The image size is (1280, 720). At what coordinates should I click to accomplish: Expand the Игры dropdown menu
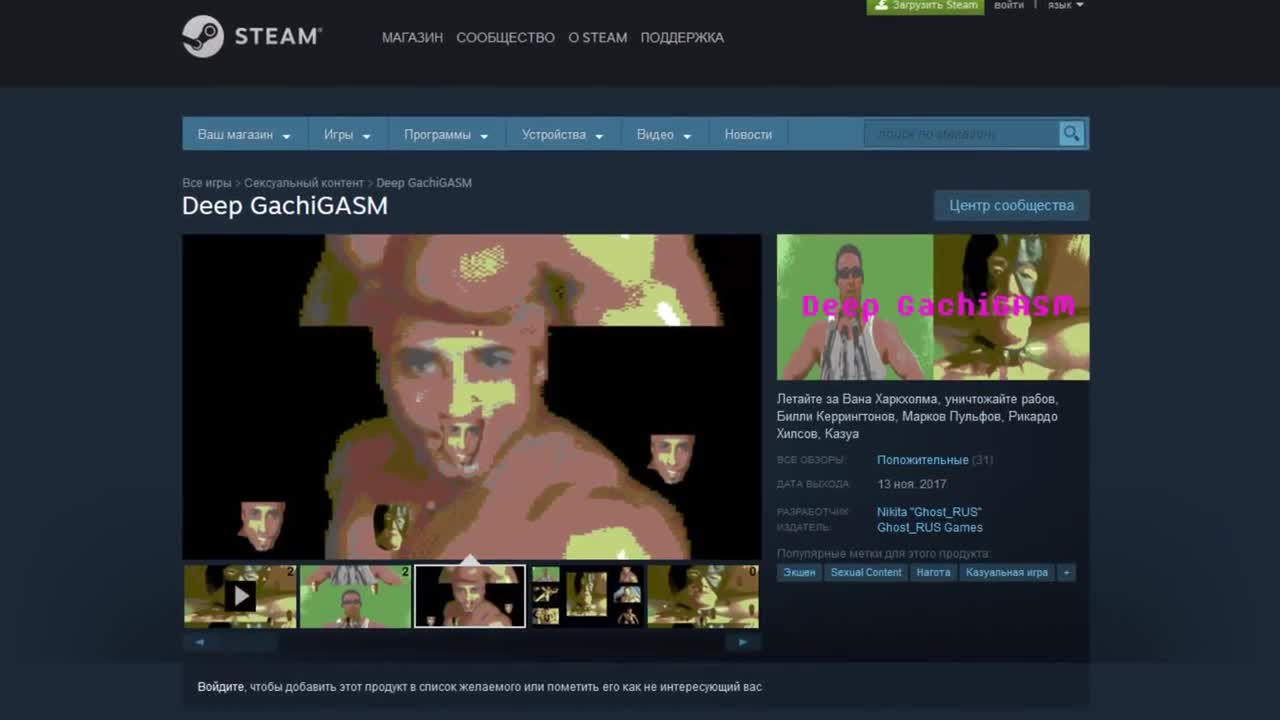click(347, 135)
